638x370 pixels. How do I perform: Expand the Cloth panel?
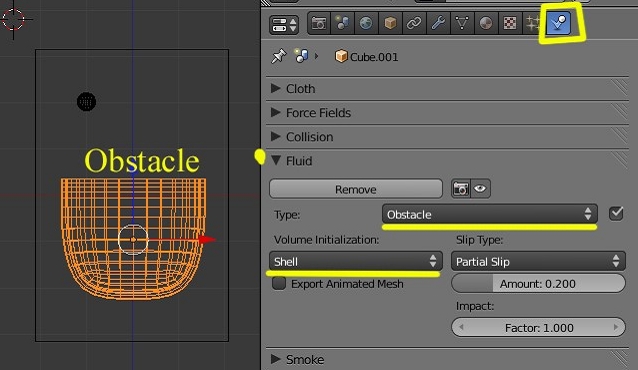click(447, 88)
